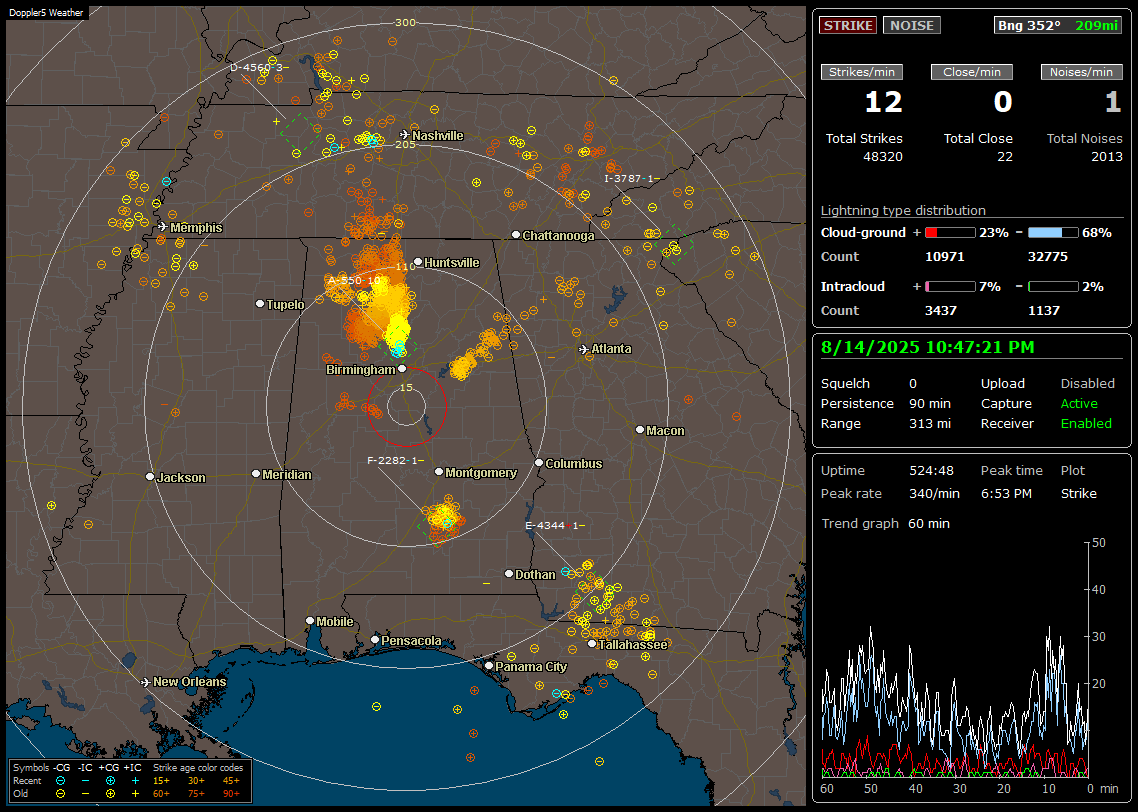Select the Meridian city marker dot
The height and width of the screenshot is (812, 1138).
(x=255, y=474)
